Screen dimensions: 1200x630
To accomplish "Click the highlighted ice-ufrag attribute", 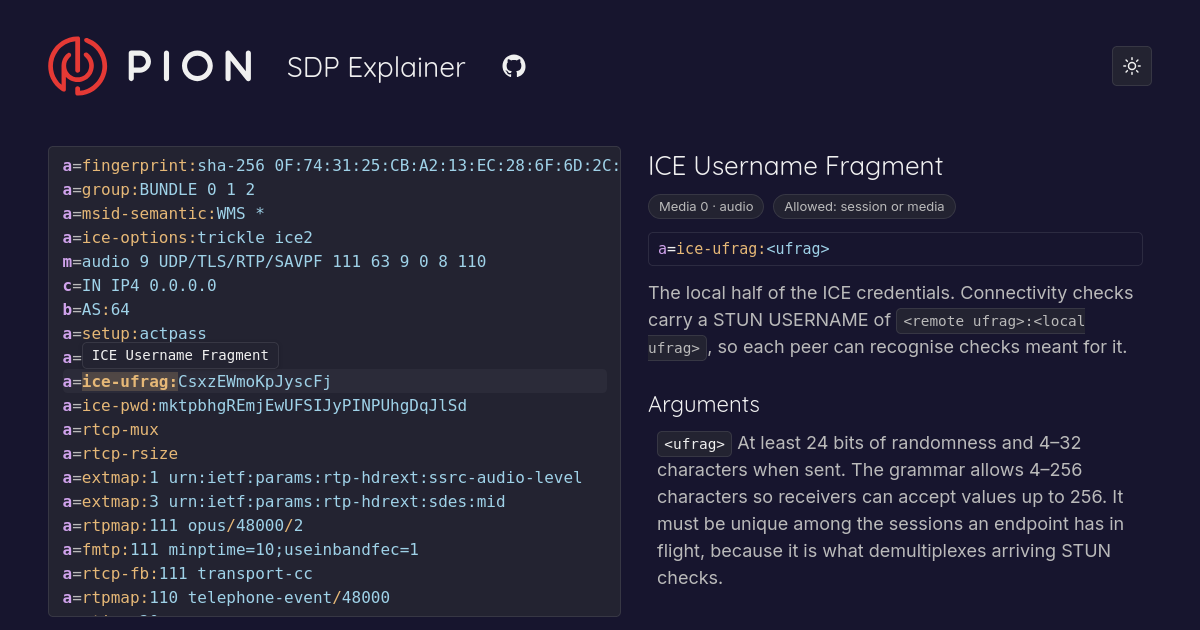I will click(130, 381).
